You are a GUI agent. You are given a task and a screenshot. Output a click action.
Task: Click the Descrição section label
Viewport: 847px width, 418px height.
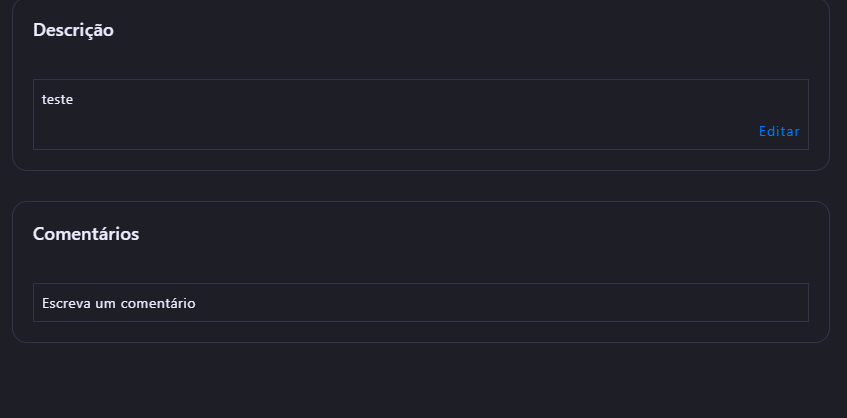(73, 30)
